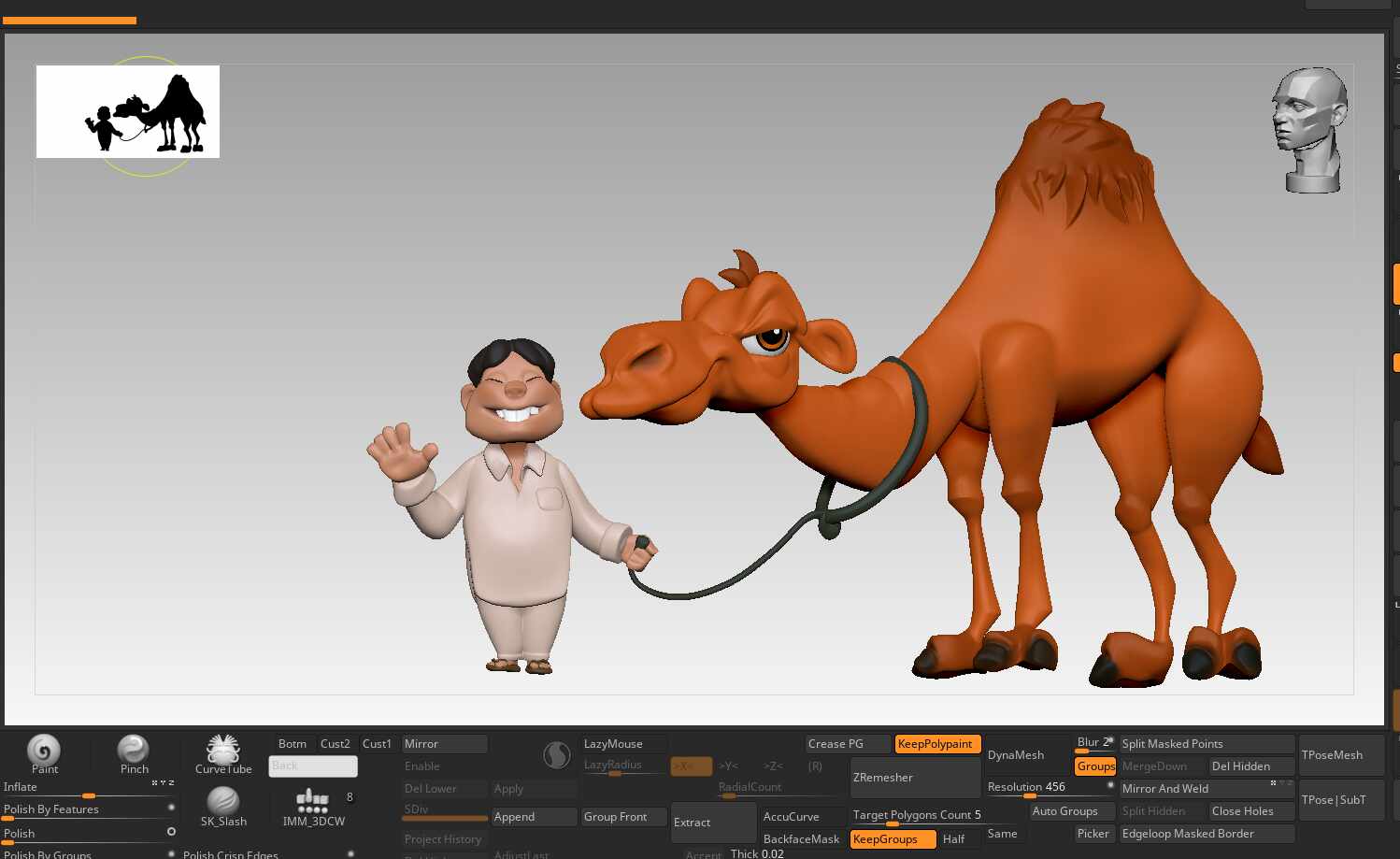Click the Picker button
Viewport: 1400px width, 859px height.
pyautogui.click(x=1094, y=834)
